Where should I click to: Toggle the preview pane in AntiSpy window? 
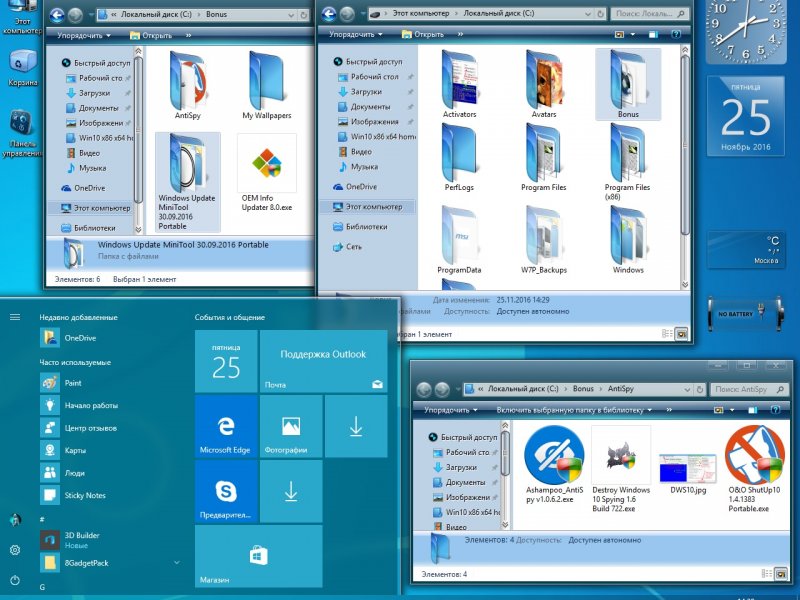point(753,410)
